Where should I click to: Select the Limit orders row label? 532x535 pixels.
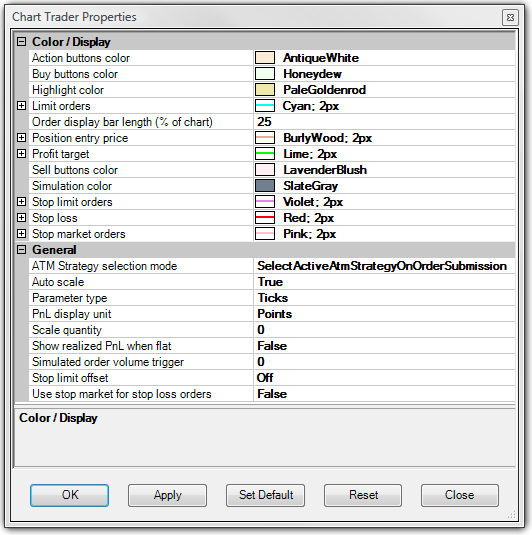click(61, 106)
